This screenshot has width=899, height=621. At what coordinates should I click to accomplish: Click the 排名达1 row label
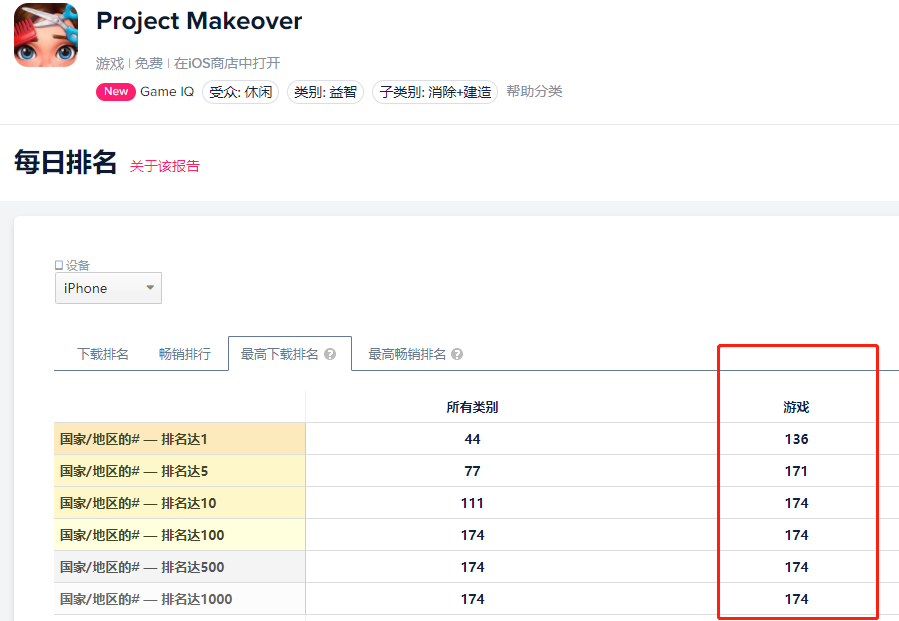pos(134,439)
